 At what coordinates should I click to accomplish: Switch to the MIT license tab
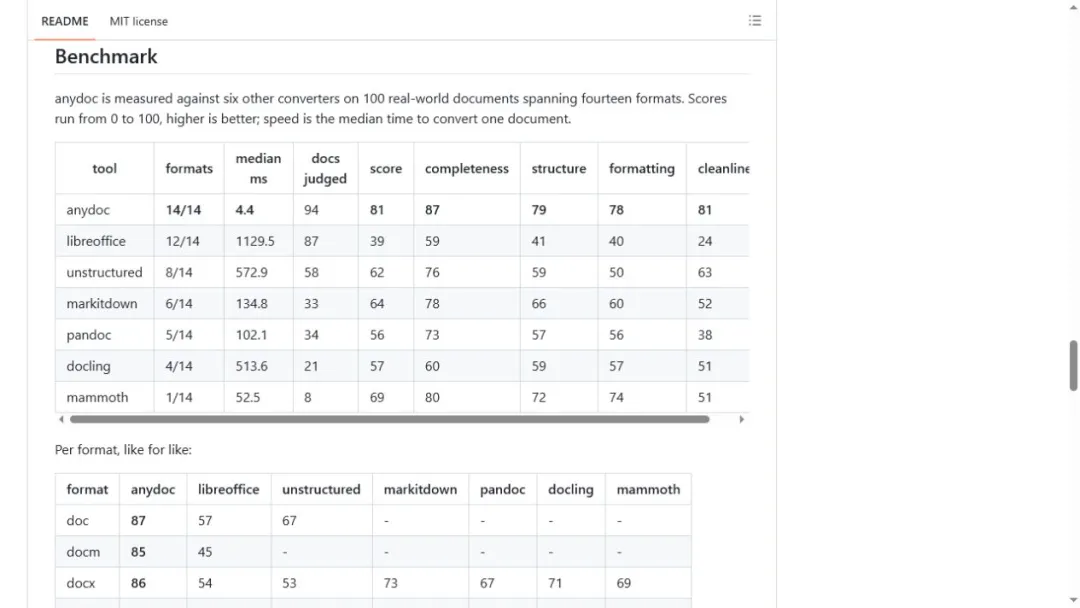[138, 21]
